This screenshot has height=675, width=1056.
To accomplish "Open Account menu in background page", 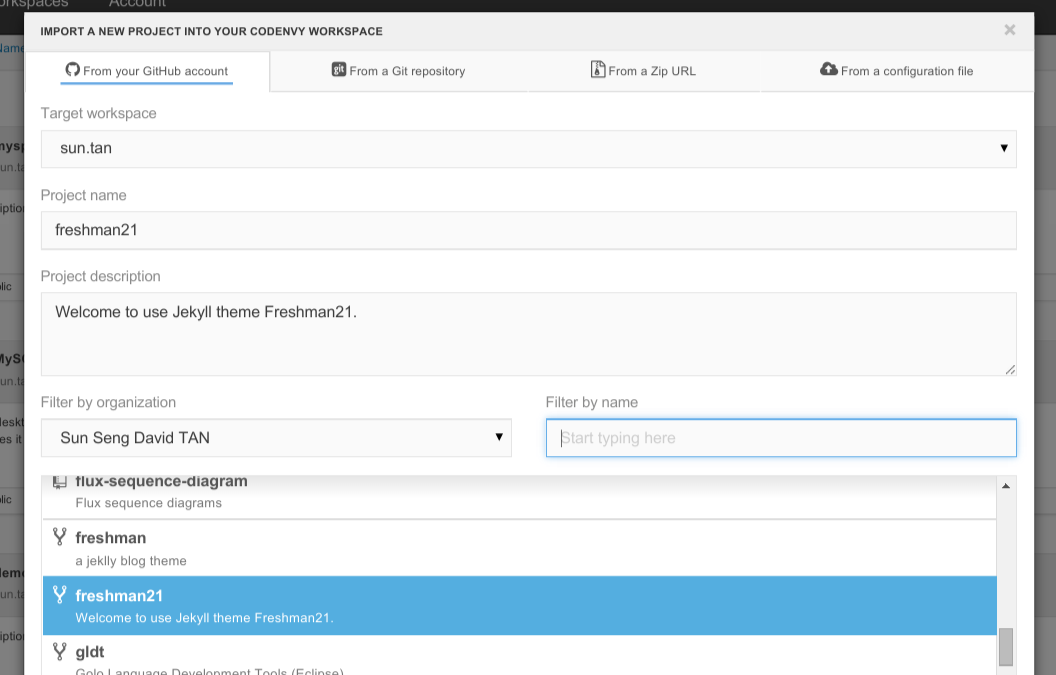I will pyautogui.click(x=137, y=3).
